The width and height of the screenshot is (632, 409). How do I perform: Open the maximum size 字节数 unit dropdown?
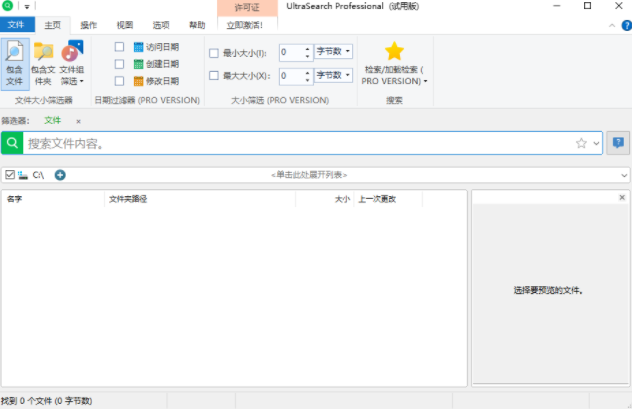[x=333, y=75]
